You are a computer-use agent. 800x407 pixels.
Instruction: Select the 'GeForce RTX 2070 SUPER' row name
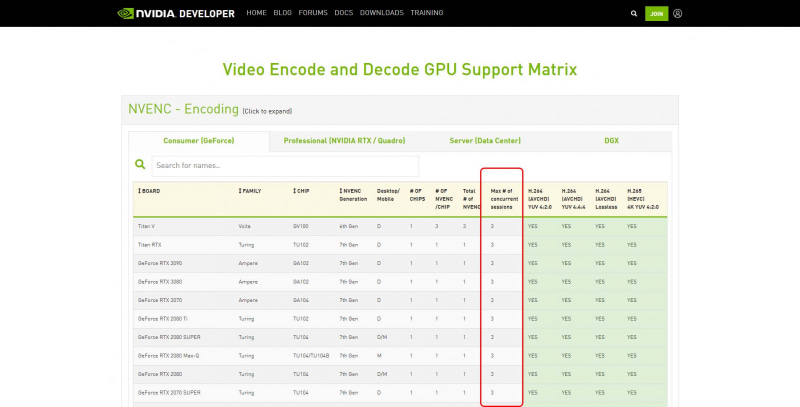click(169, 393)
